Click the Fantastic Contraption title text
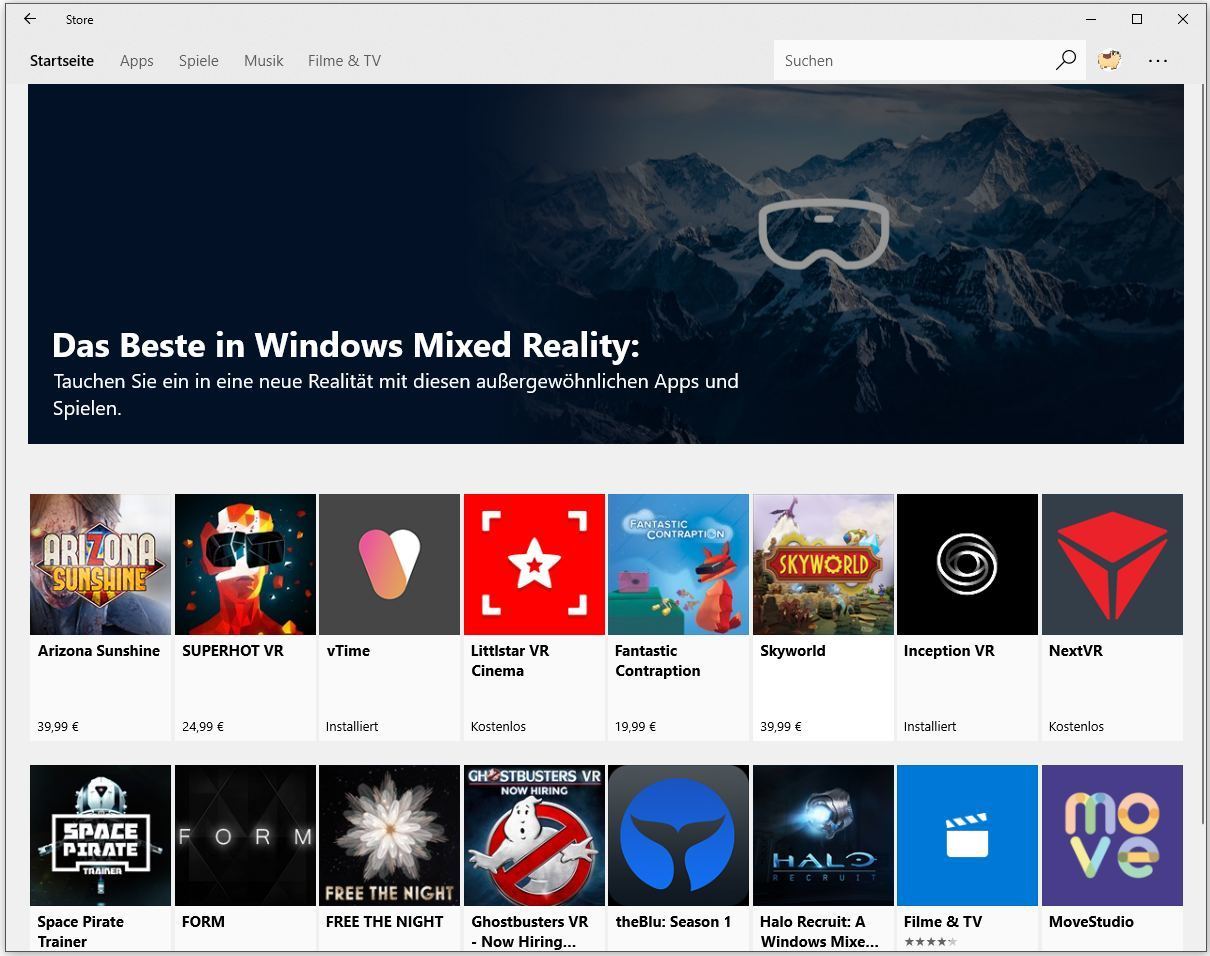 [x=657, y=660]
